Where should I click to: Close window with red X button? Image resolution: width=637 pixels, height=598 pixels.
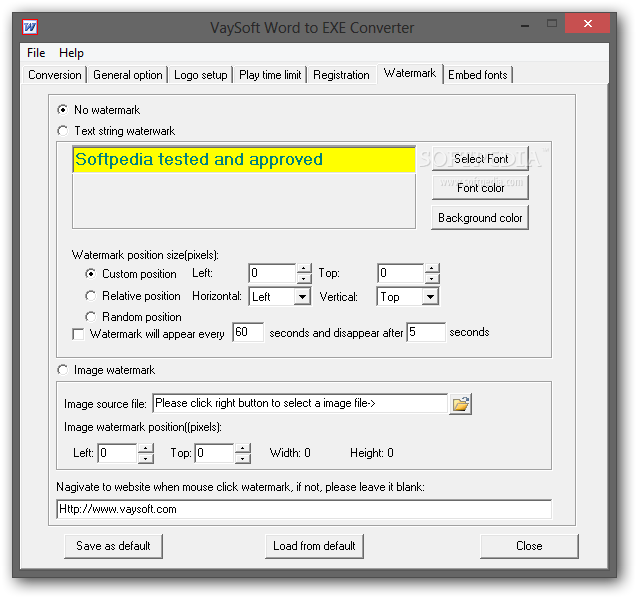coord(587,24)
